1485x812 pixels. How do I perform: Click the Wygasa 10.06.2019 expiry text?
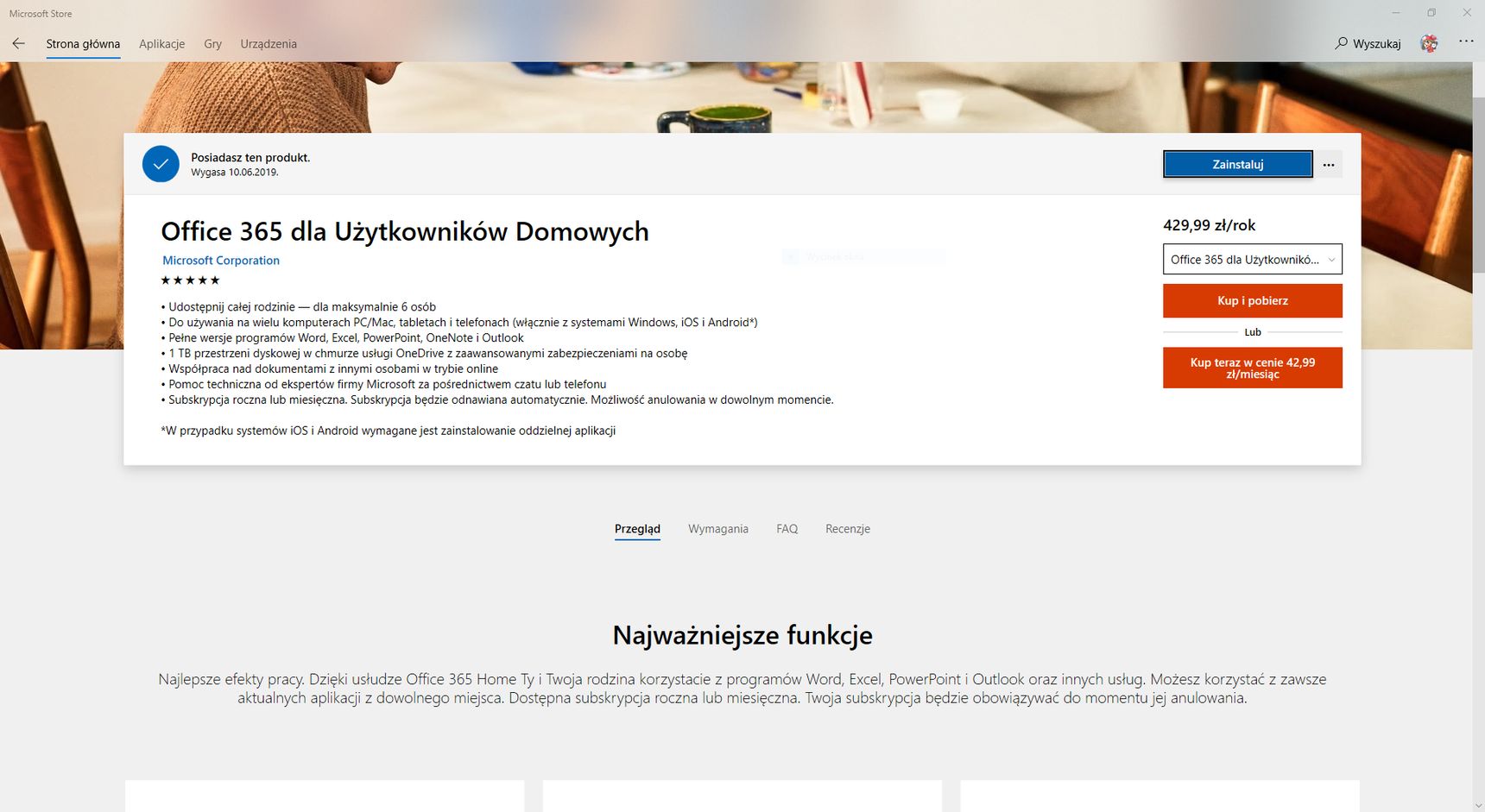[x=235, y=173]
